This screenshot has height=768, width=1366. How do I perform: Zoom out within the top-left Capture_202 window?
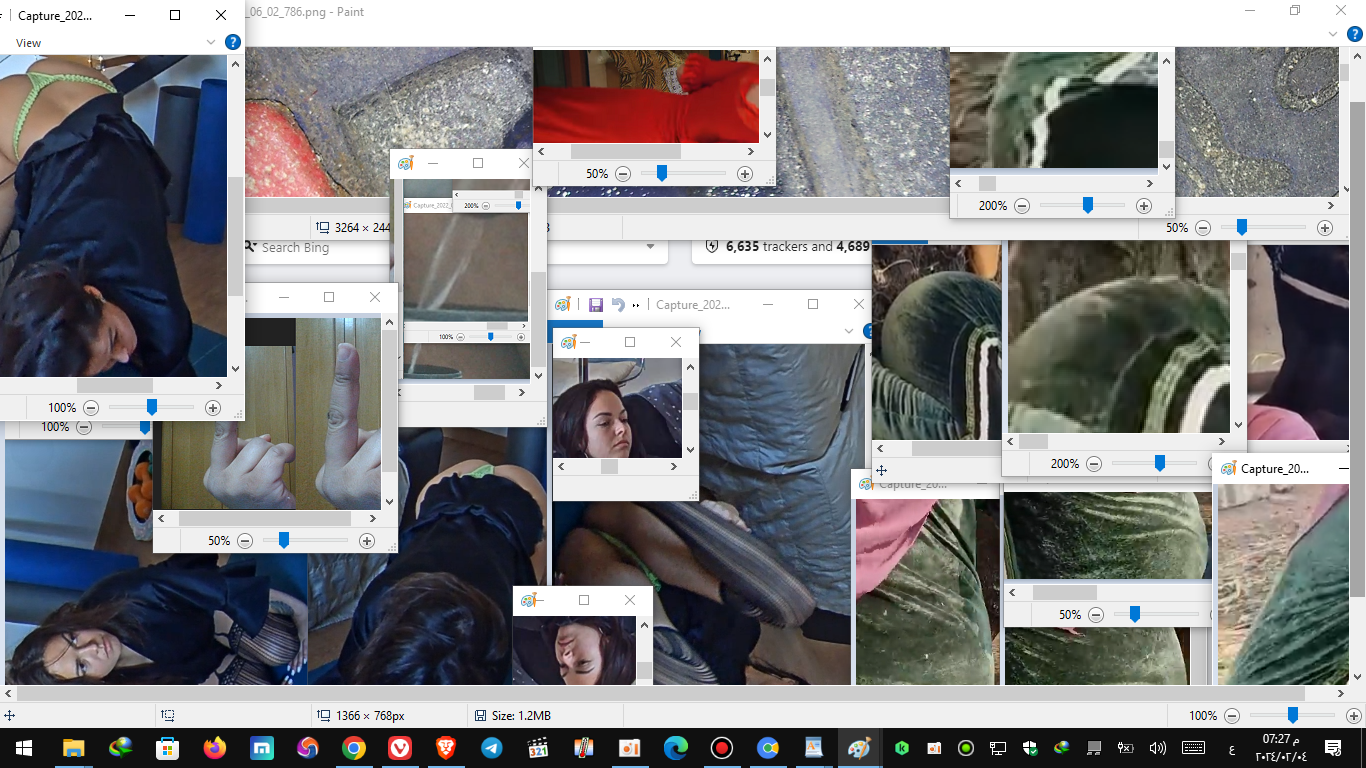coord(91,408)
